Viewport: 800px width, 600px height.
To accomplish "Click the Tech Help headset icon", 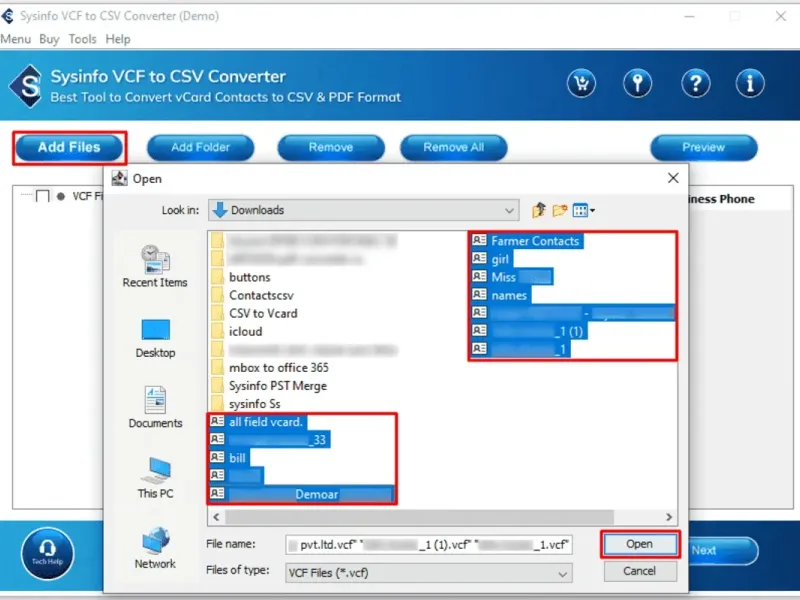I will [47, 553].
